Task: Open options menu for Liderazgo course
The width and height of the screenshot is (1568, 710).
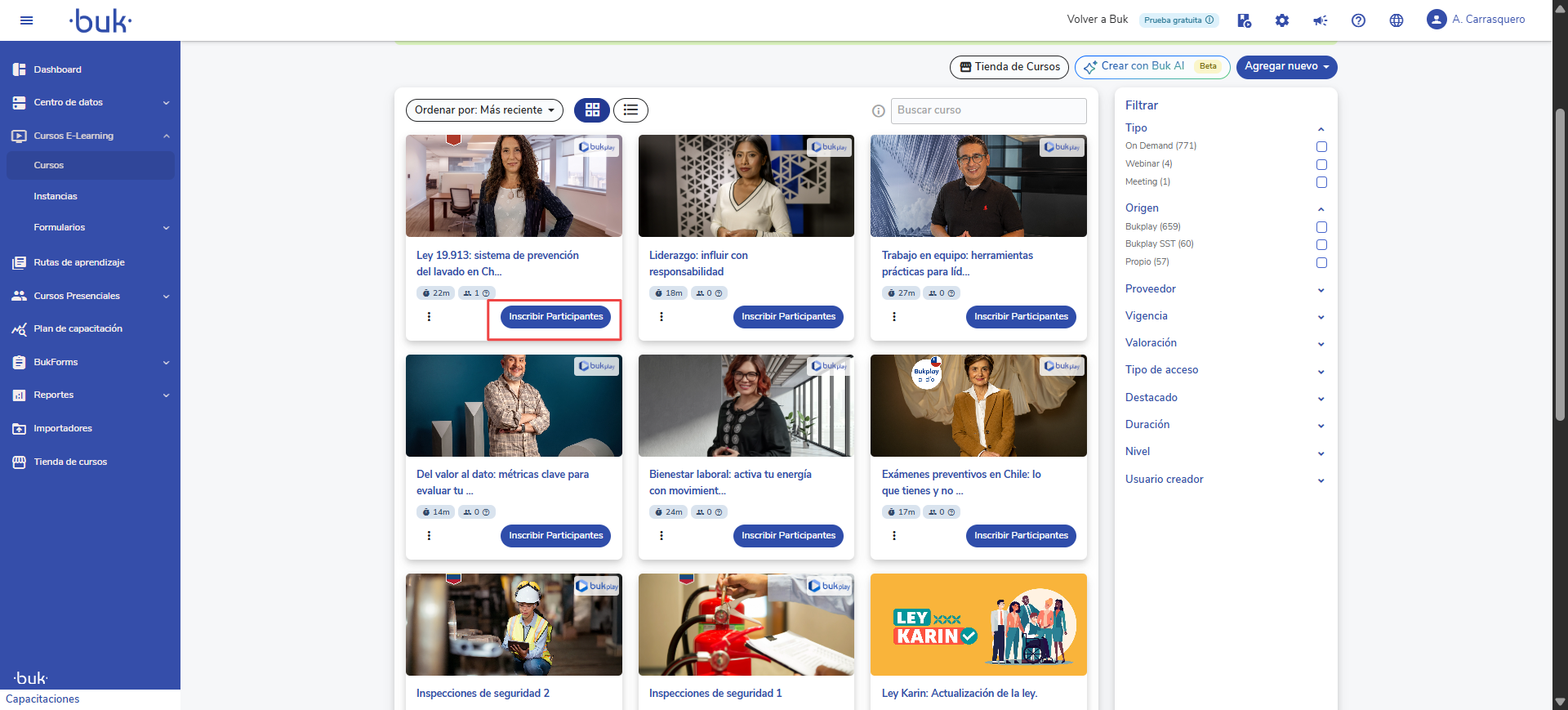Action: tap(661, 317)
